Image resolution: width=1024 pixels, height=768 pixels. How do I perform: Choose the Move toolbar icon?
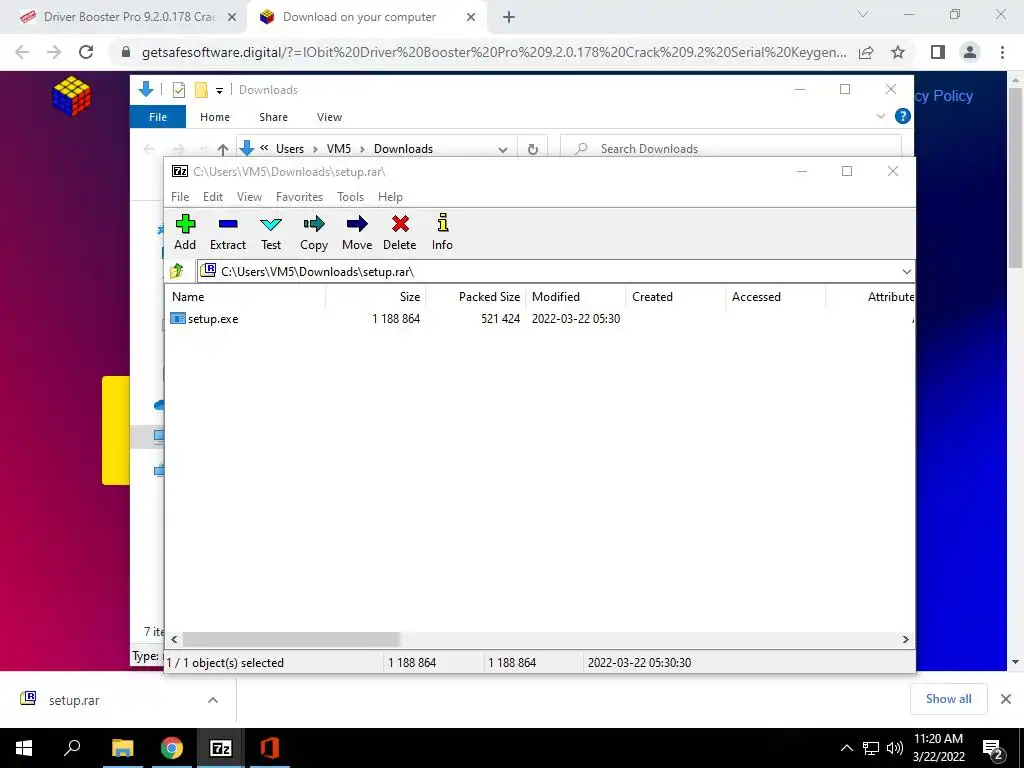tap(357, 233)
